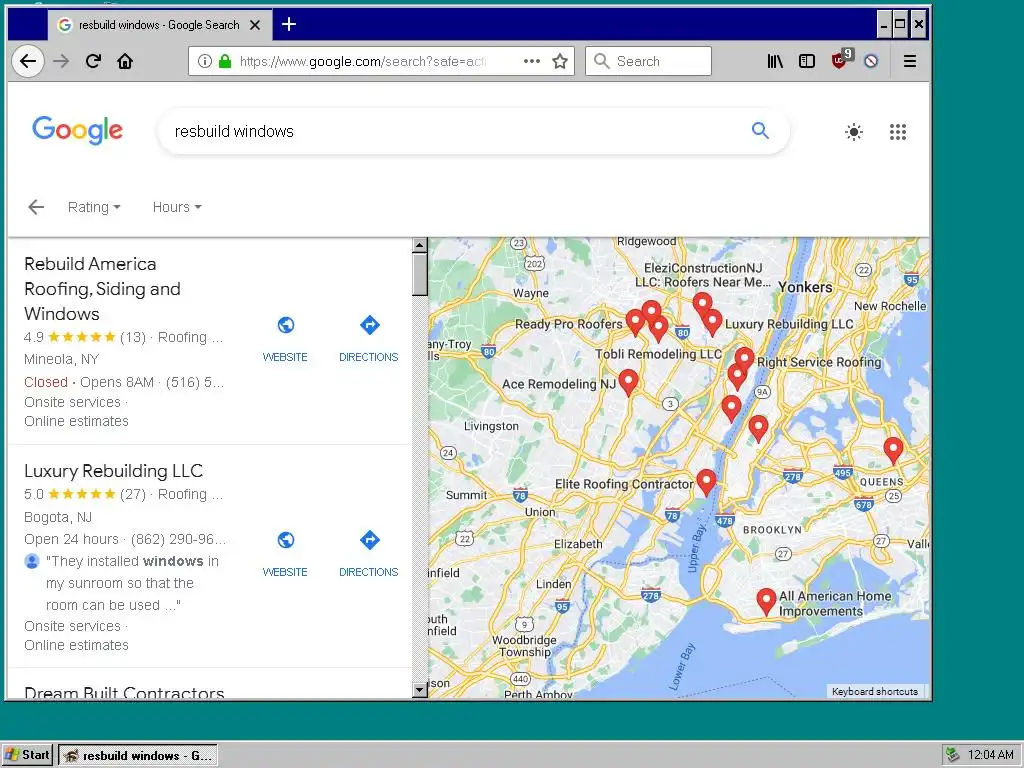
Task: Open Rebuild America Roofing, Siding and Windows listing
Action: (103, 289)
